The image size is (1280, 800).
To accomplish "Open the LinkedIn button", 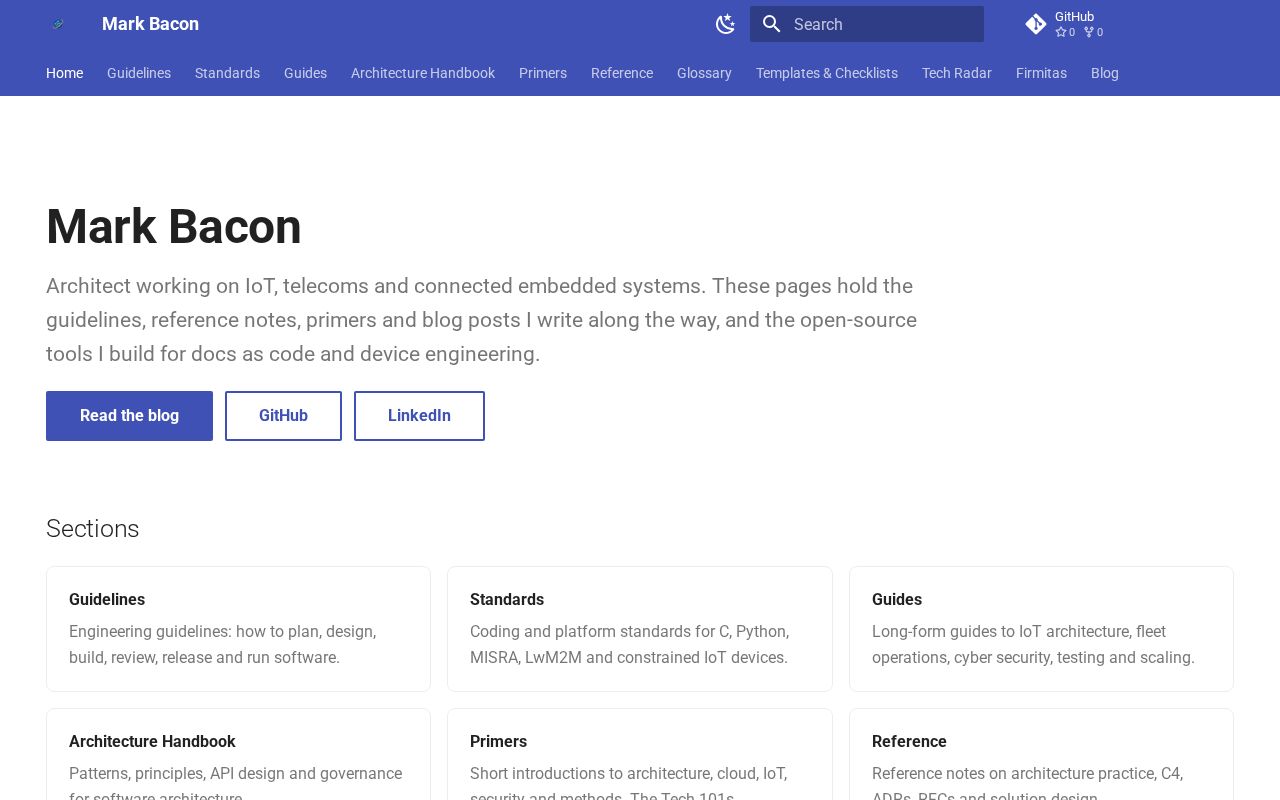I will (419, 416).
